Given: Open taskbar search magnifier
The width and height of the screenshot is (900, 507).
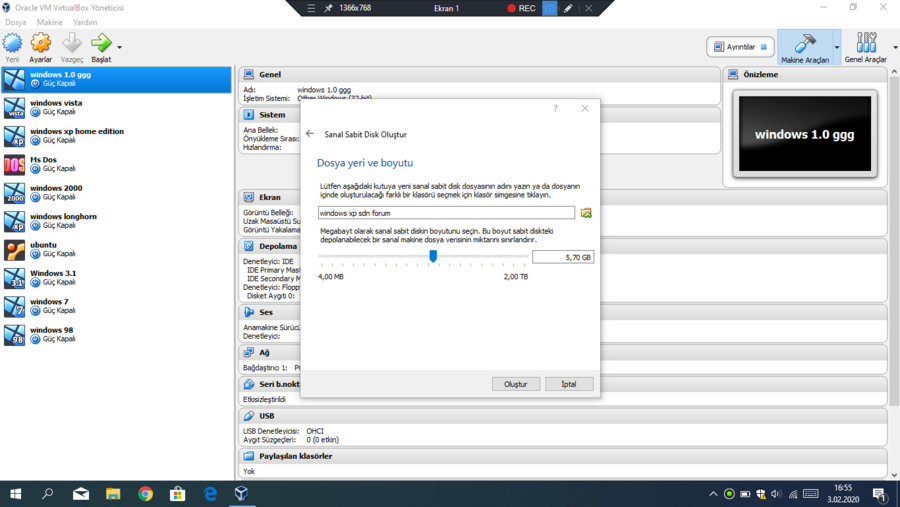Looking at the screenshot, I should pos(48,494).
